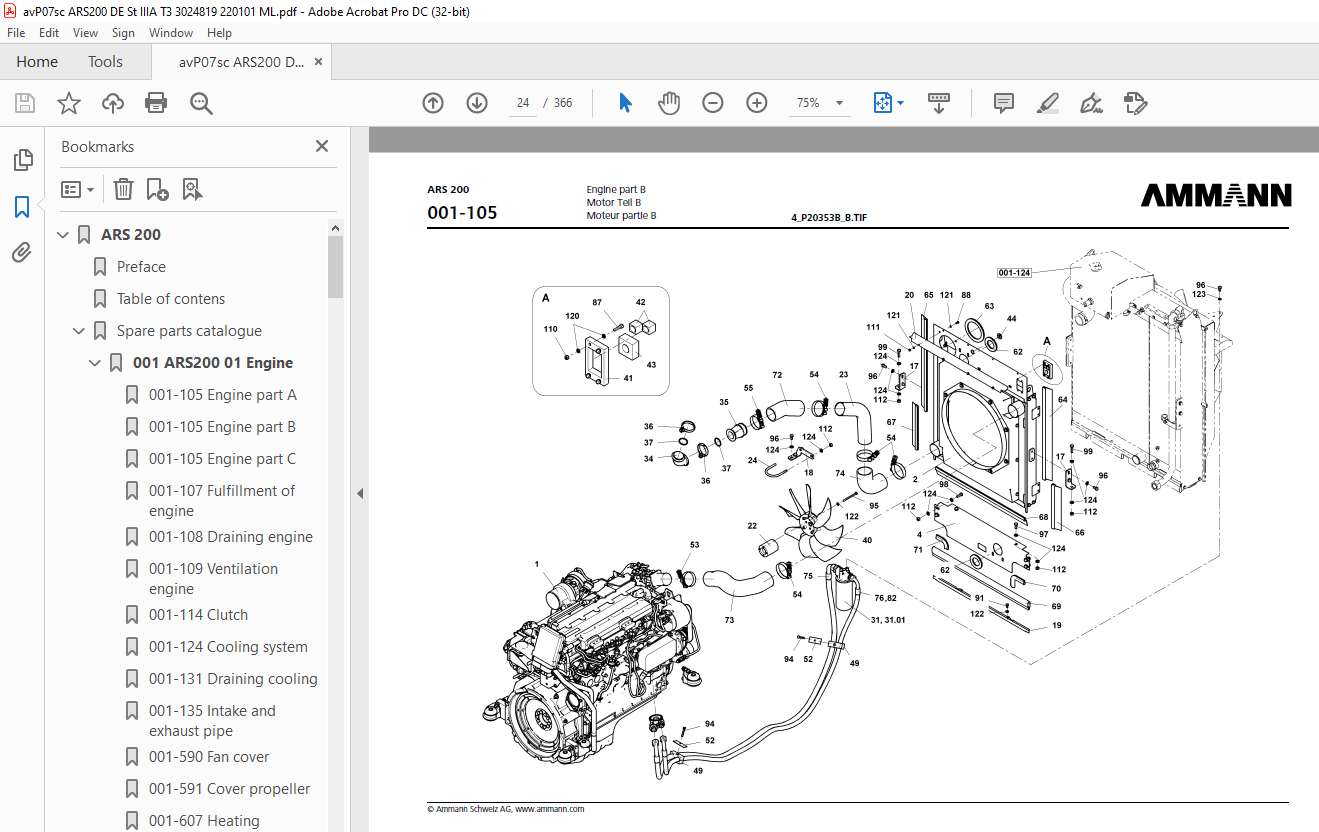
Task: Click the 001-124 reference label in diagram
Action: (1014, 273)
